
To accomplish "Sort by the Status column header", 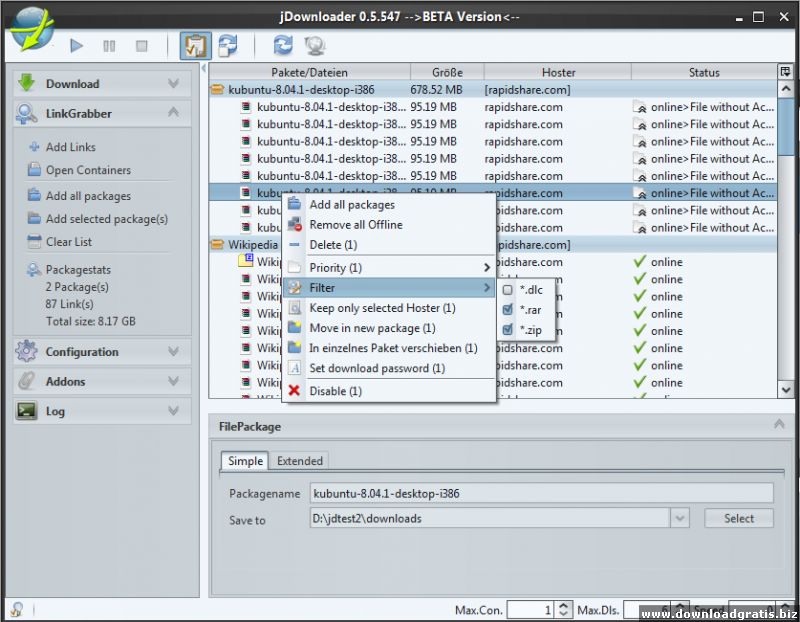I will pos(704,72).
